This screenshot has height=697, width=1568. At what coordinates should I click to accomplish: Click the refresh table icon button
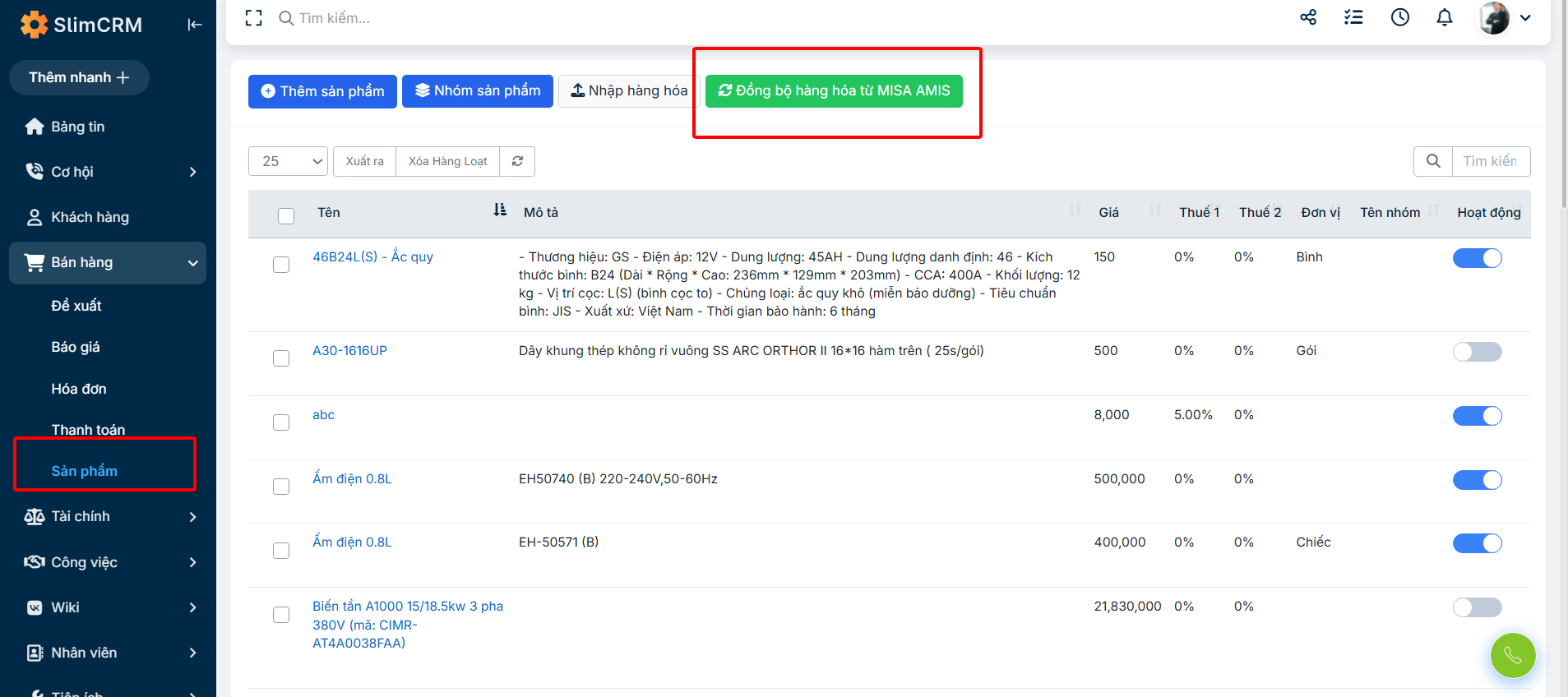(517, 161)
